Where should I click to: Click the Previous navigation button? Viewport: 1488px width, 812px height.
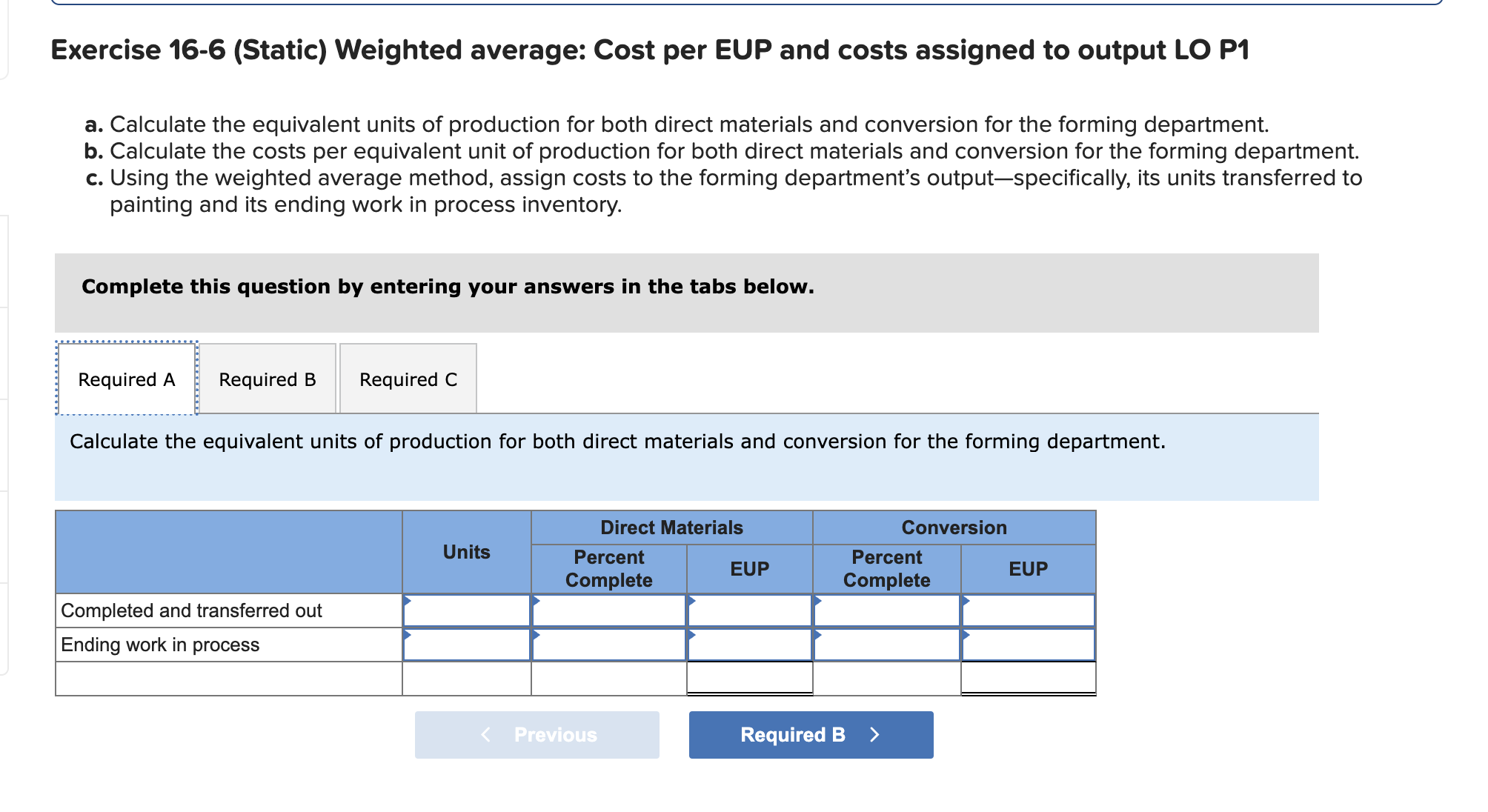click(537, 734)
